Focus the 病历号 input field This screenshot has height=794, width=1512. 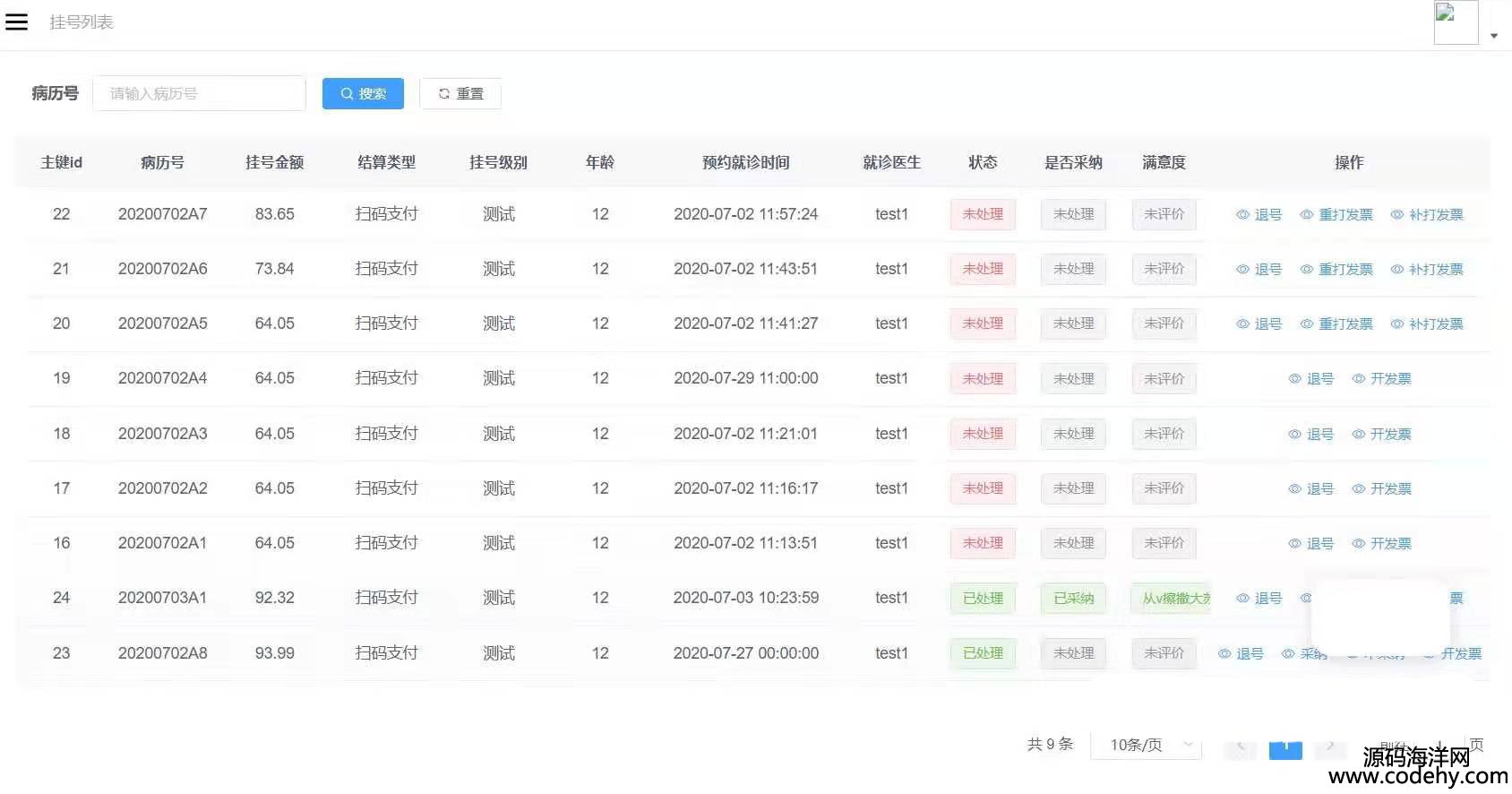pos(199,93)
